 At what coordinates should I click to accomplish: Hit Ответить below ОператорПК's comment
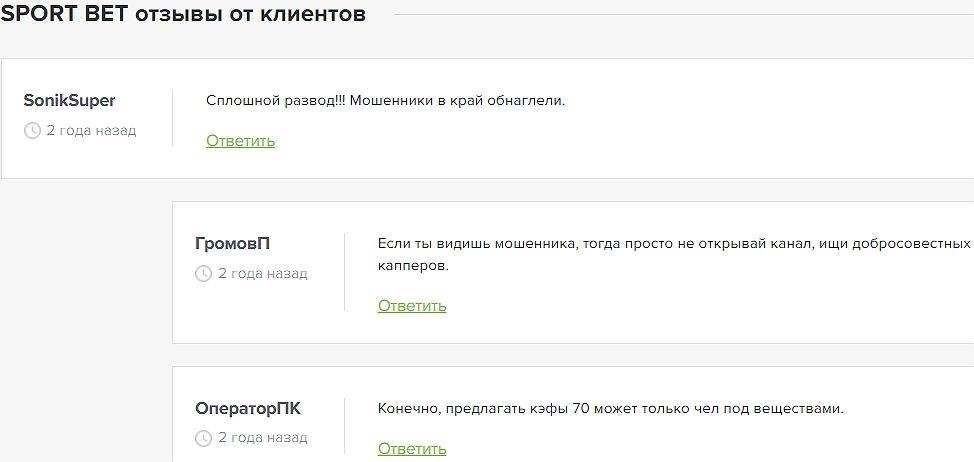(412, 449)
